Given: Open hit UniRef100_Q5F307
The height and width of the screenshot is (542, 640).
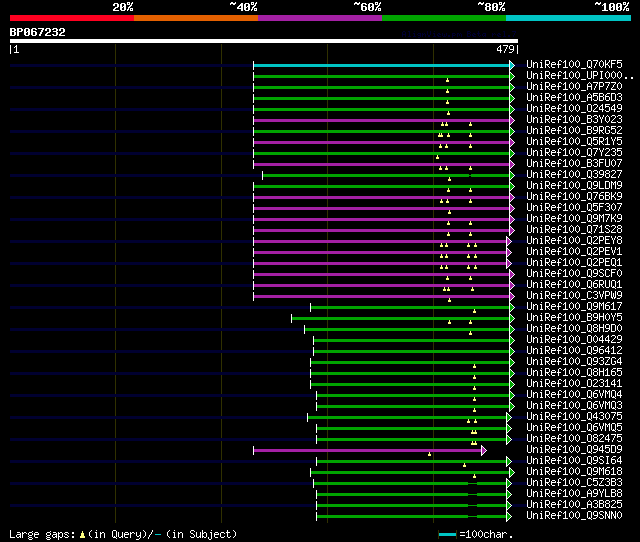Looking at the screenshot, I should pyautogui.click(x=574, y=208).
